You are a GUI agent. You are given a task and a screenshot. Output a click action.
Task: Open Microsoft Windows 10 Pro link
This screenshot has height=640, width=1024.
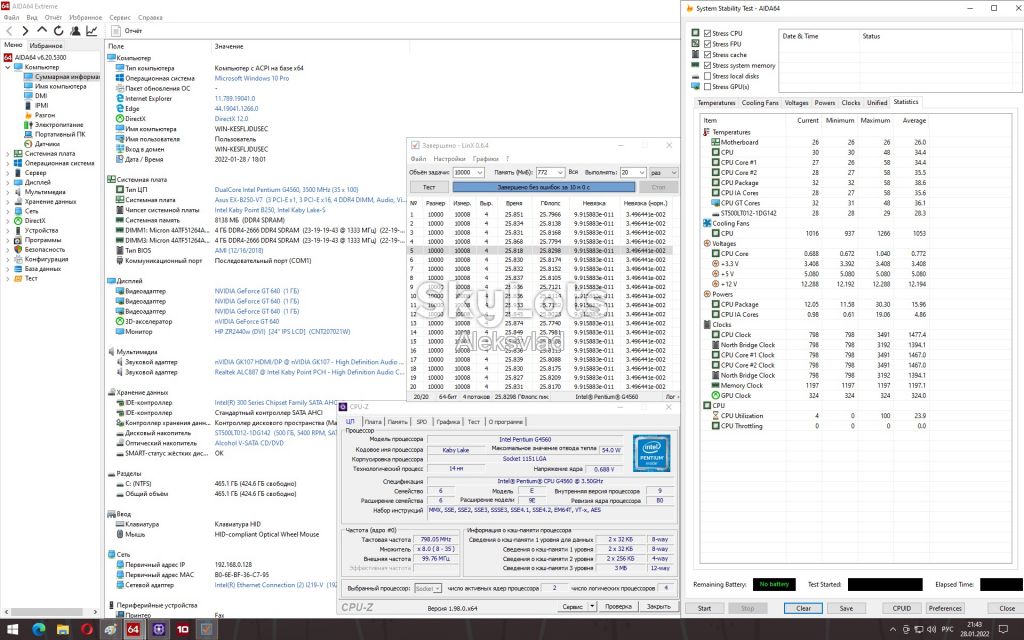point(251,78)
